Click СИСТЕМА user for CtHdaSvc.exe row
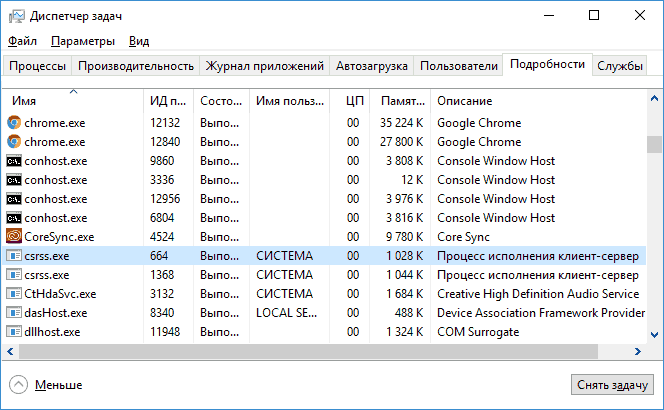 point(285,294)
